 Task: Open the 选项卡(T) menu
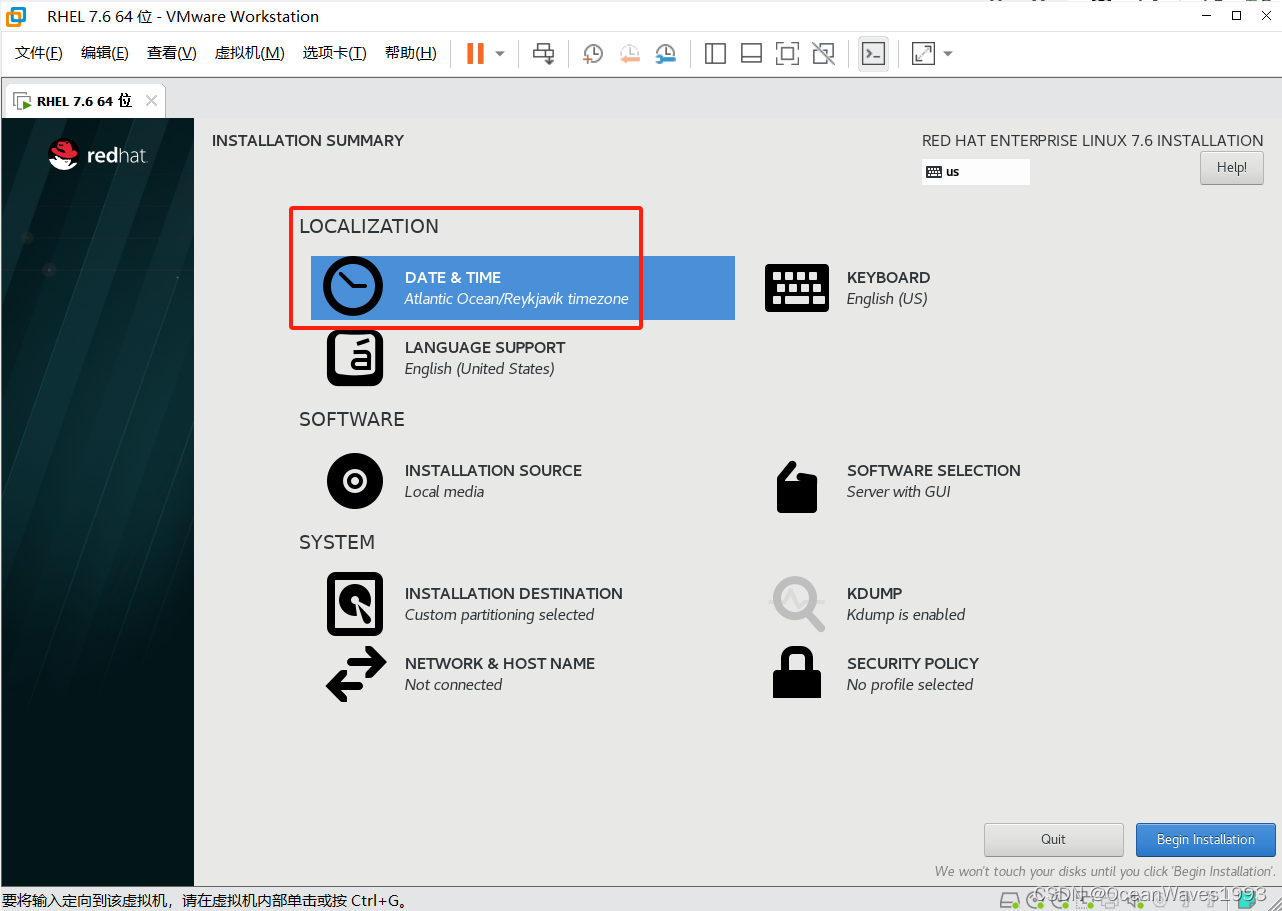pos(334,53)
